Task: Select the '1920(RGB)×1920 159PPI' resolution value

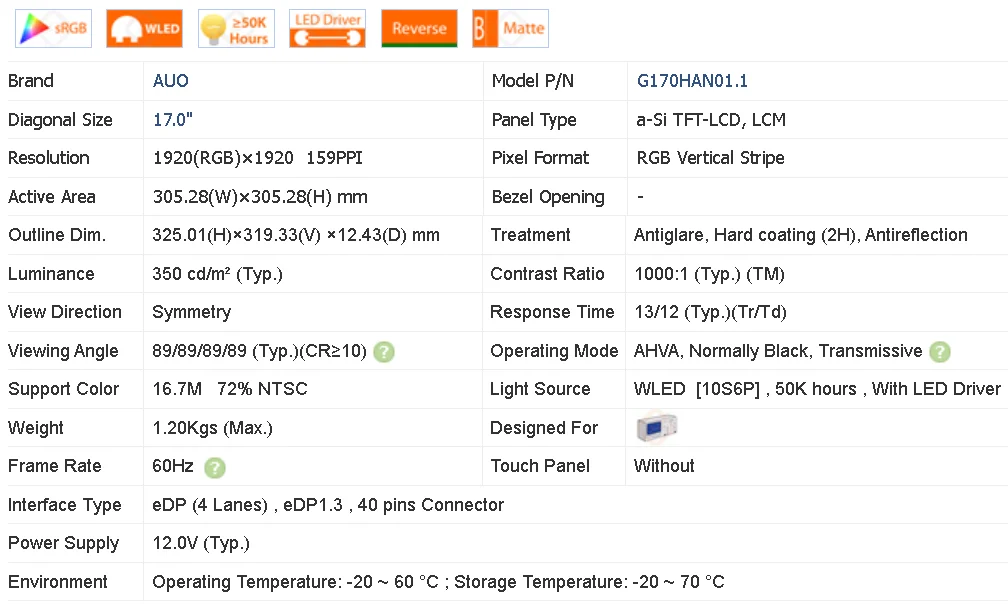Action: click(x=257, y=158)
